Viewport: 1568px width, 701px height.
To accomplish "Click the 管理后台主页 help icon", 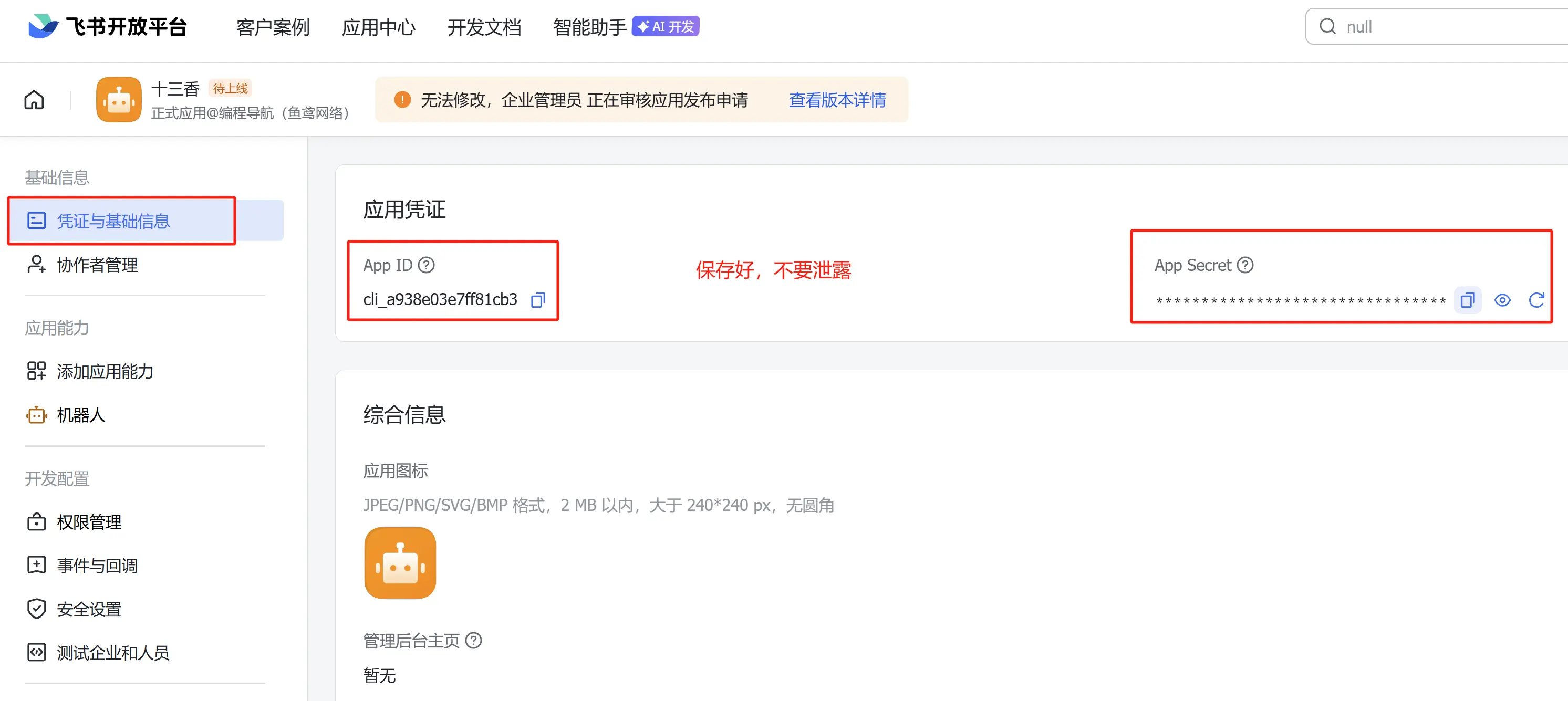I will (x=474, y=641).
